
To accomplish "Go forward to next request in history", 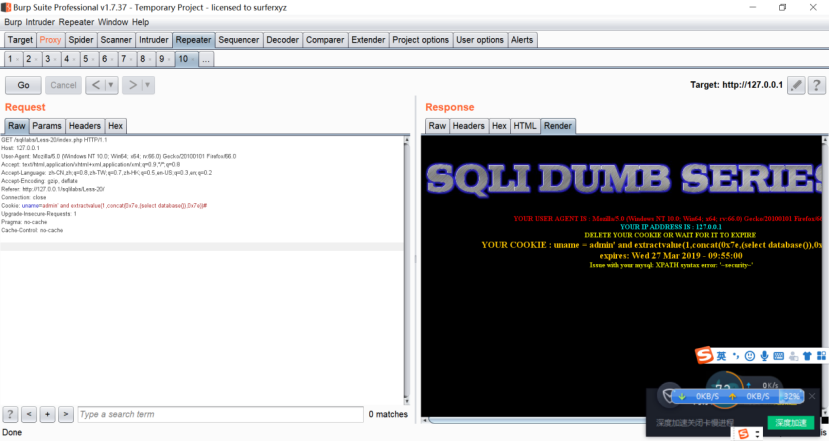I will point(132,85).
